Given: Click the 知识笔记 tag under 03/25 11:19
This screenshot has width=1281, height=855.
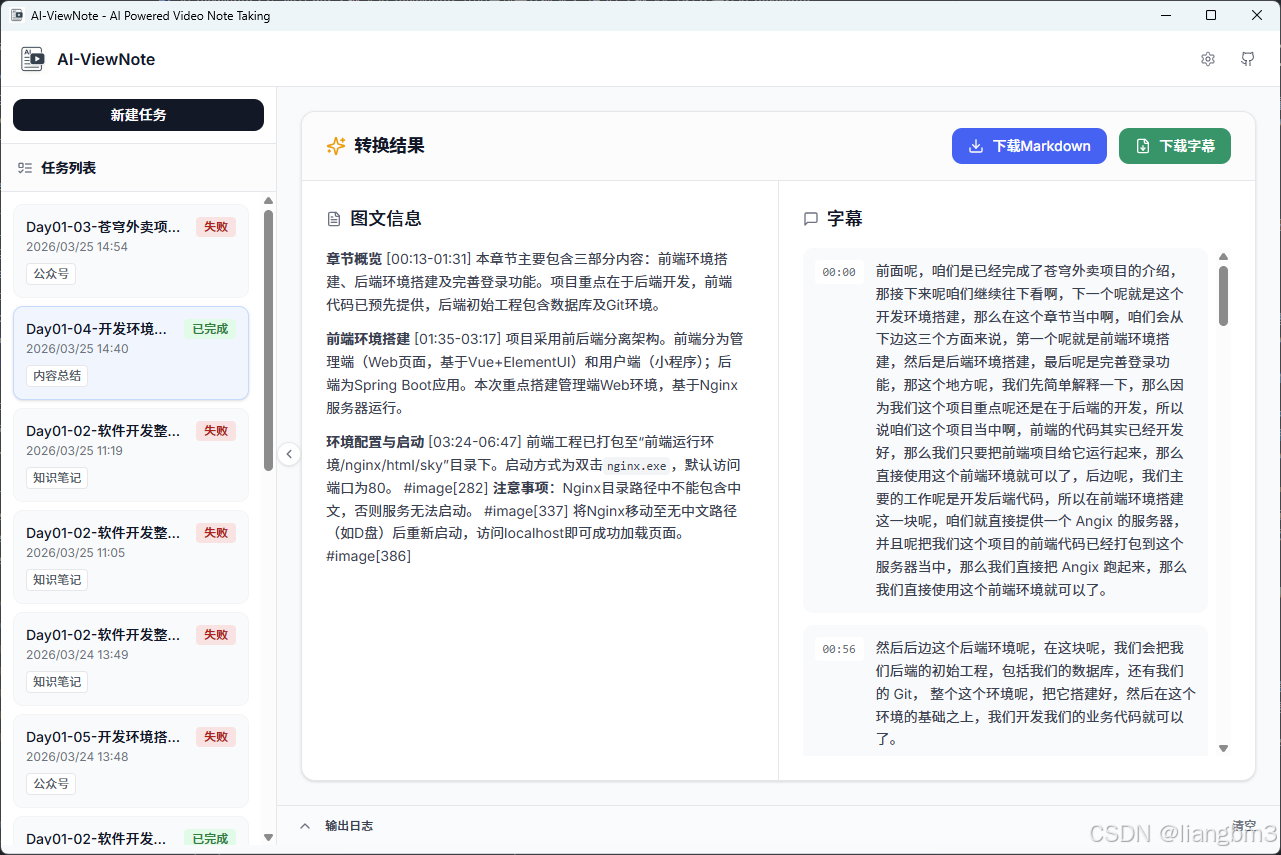Looking at the screenshot, I should point(57,478).
